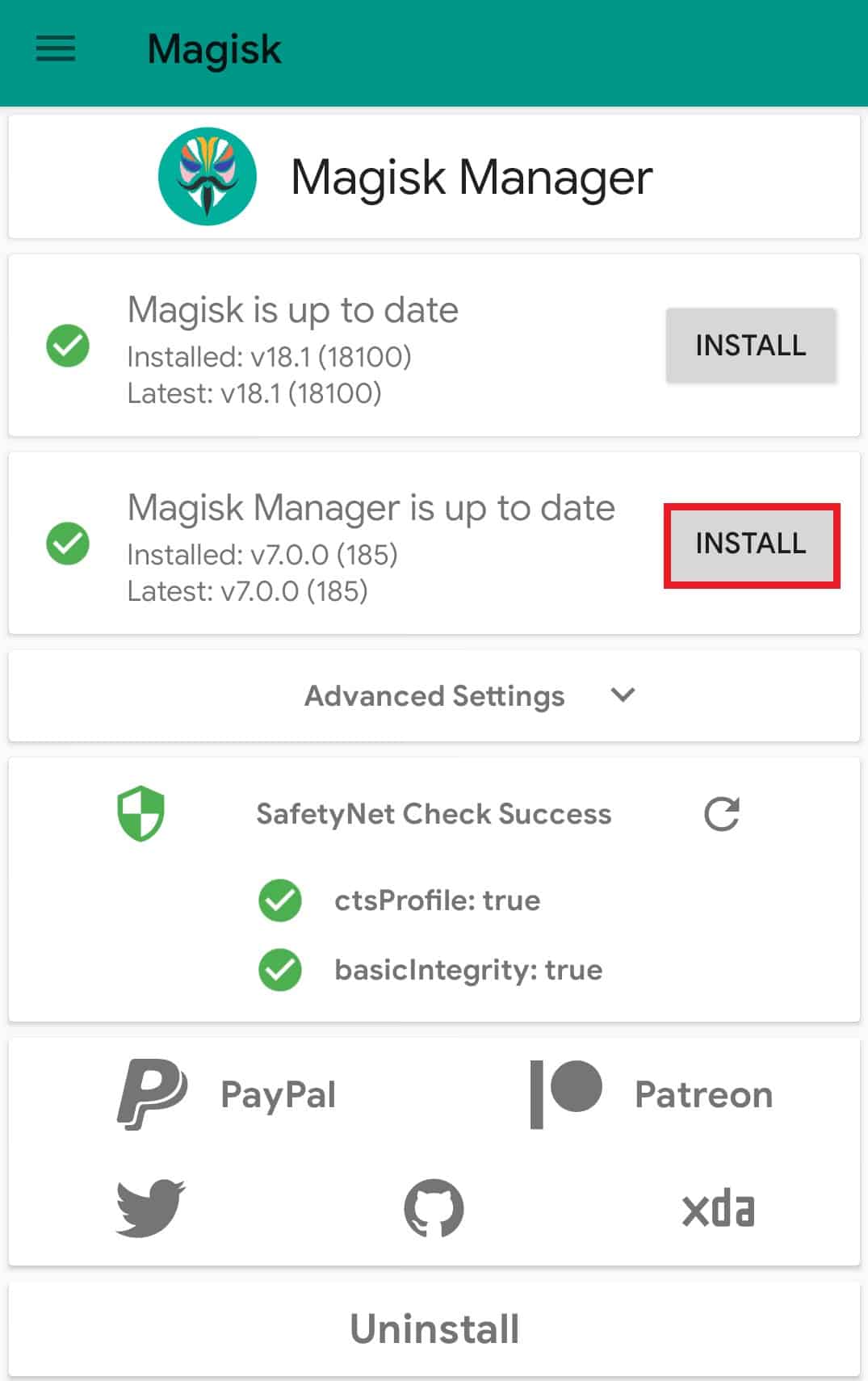Viewport: 868px width, 1381px height.
Task: Open the hamburger navigation menu
Action: click(56, 49)
